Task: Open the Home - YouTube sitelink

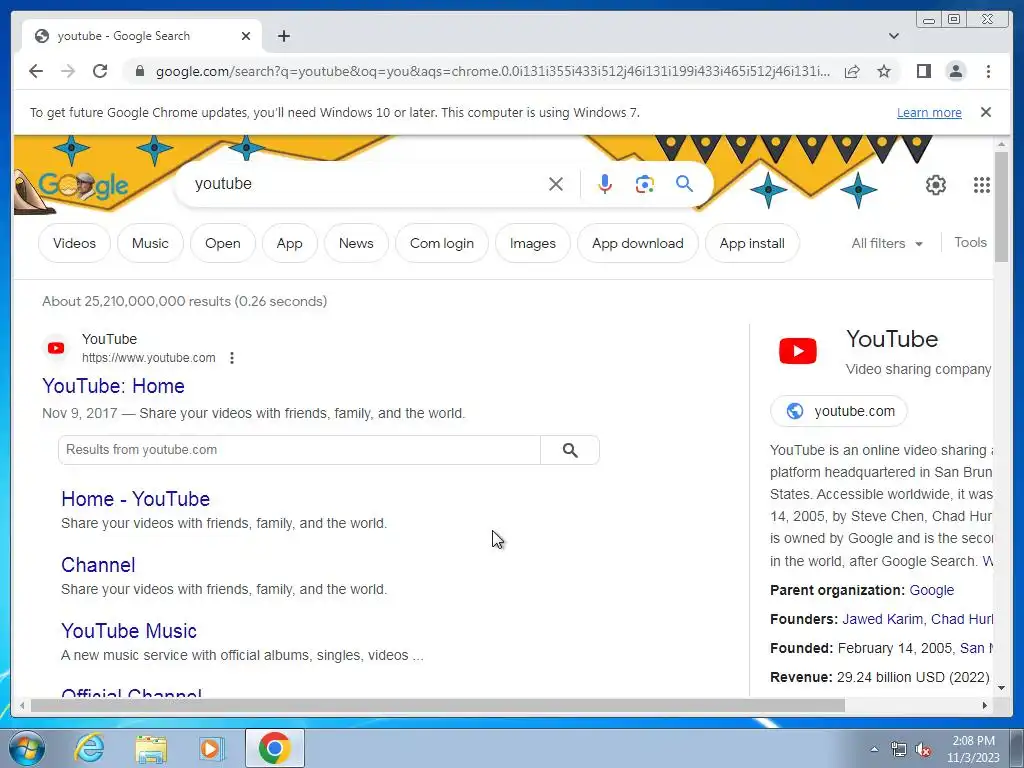Action: 135,499
